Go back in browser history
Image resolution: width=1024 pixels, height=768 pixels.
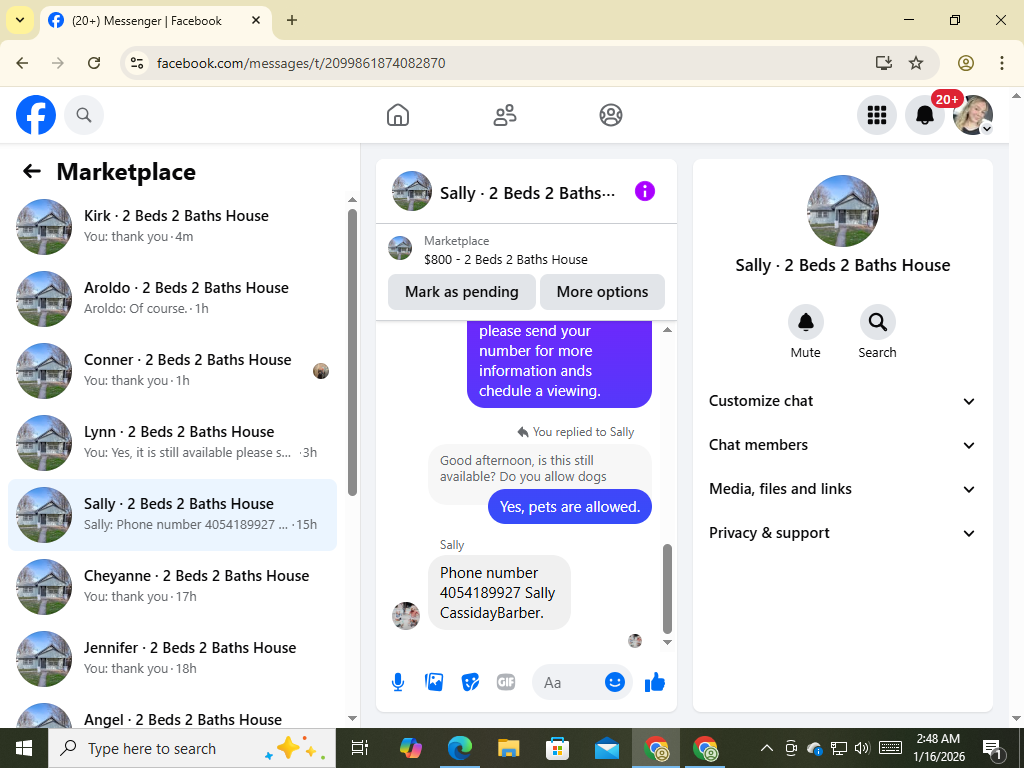(x=22, y=63)
